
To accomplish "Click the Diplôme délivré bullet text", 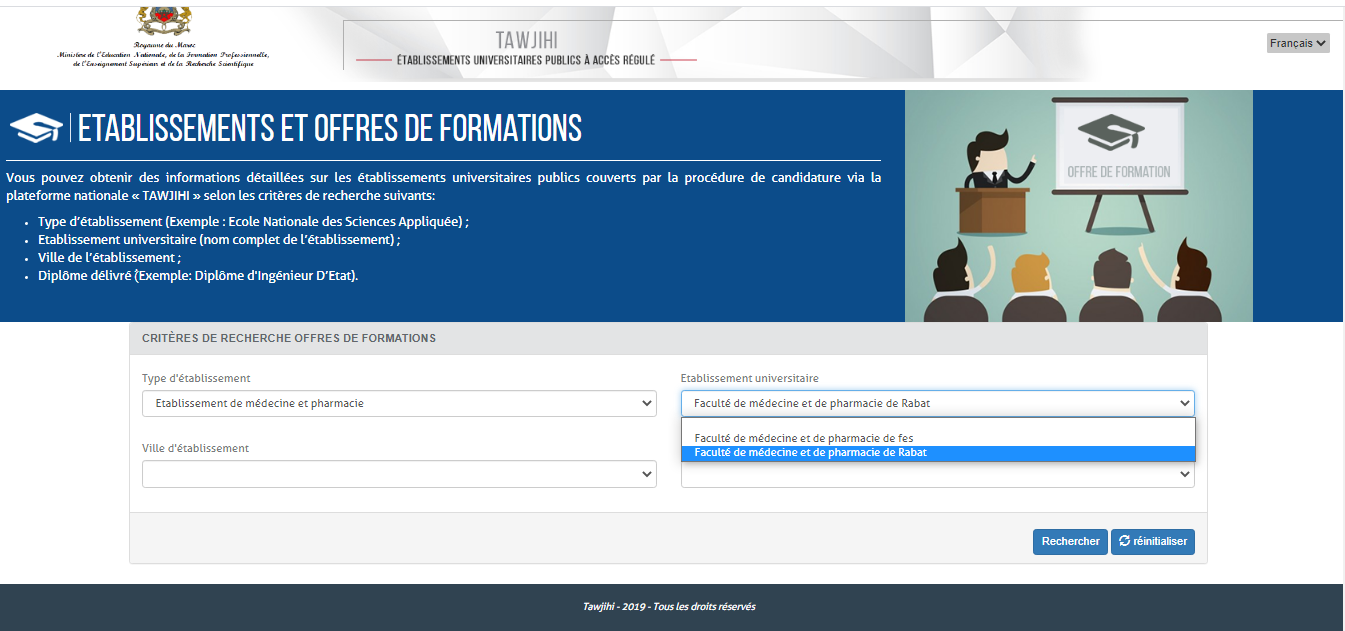I will tap(198, 275).
